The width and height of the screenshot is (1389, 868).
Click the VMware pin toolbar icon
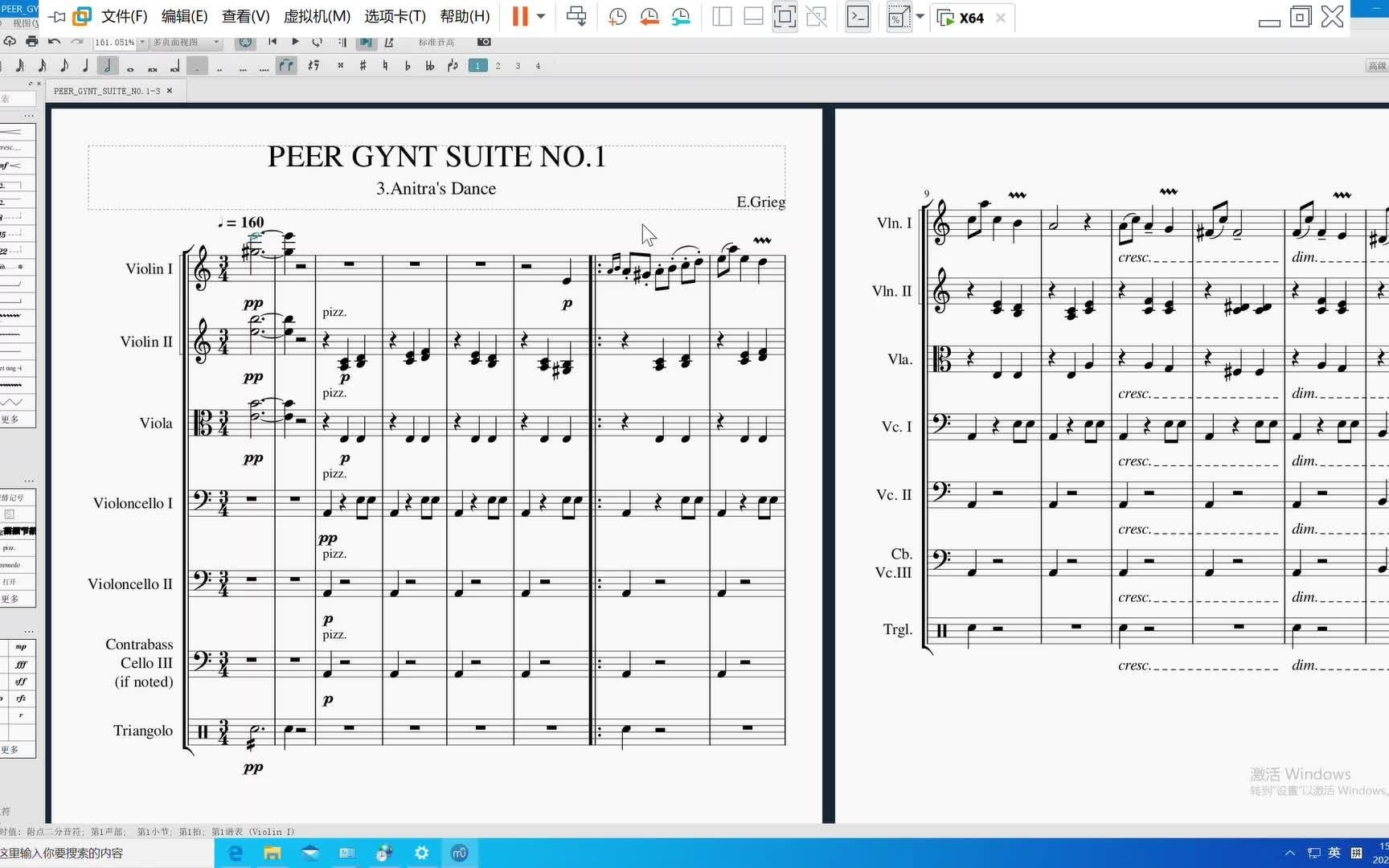[57, 16]
